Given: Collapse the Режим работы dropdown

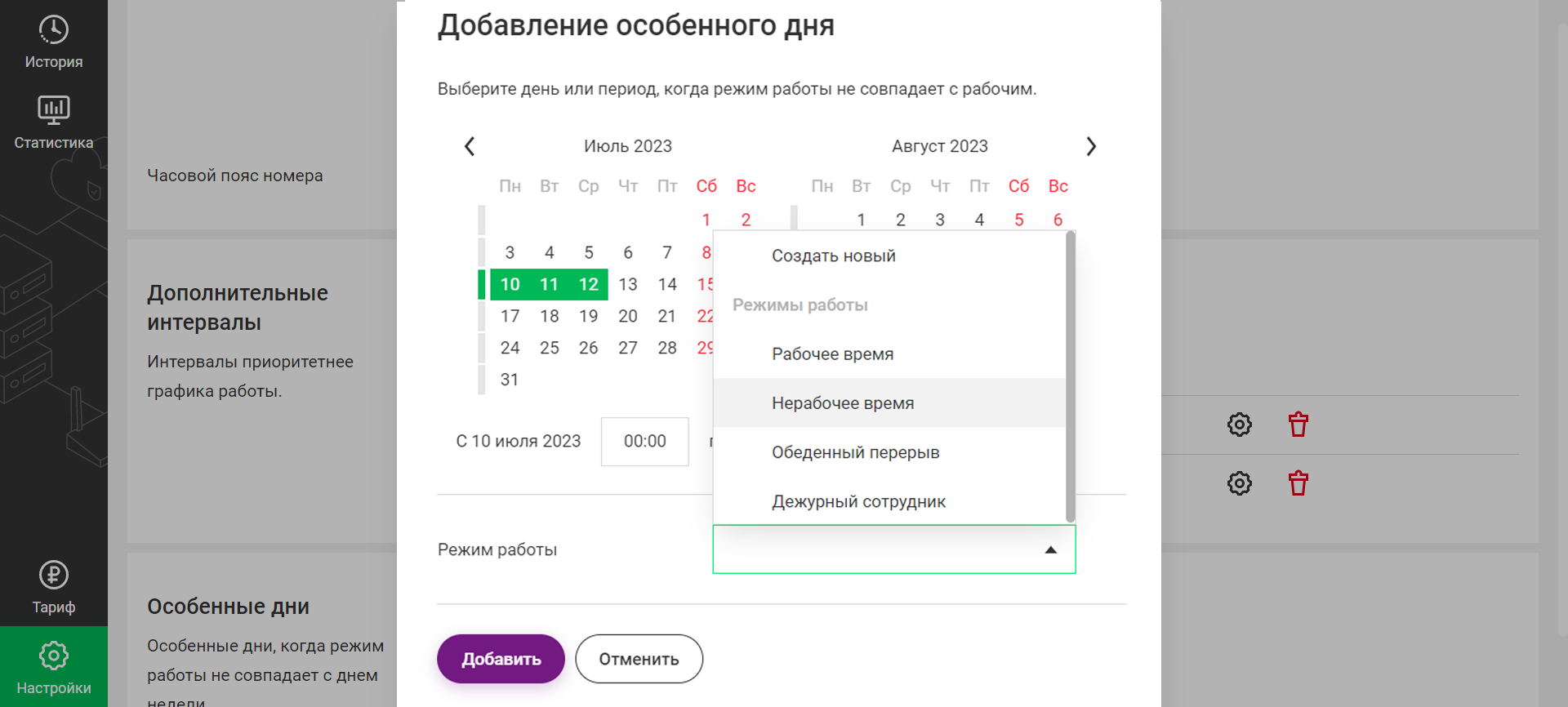Looking at the screenshot, I should click(1050, 549).
